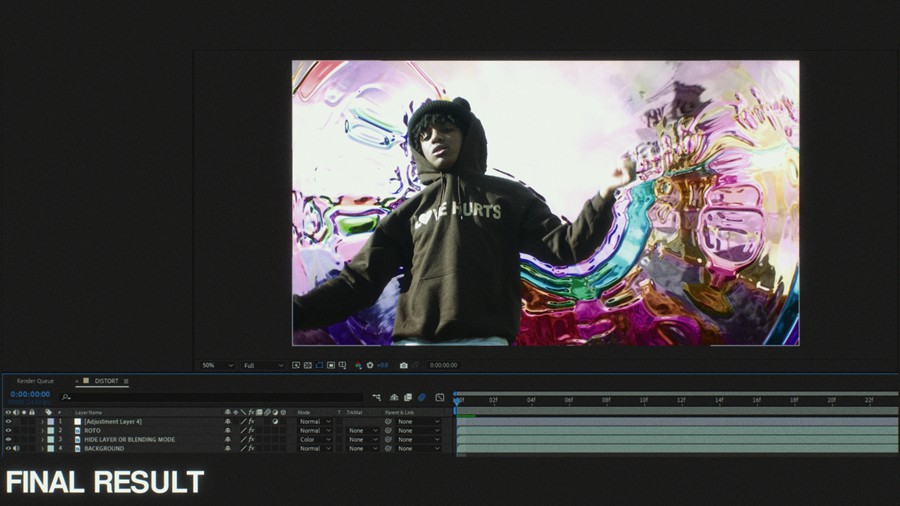The image size is (900, 506).
Task: Click the Adjustment Layer 4 label color swatch
Action: click(x=50, y=421)
